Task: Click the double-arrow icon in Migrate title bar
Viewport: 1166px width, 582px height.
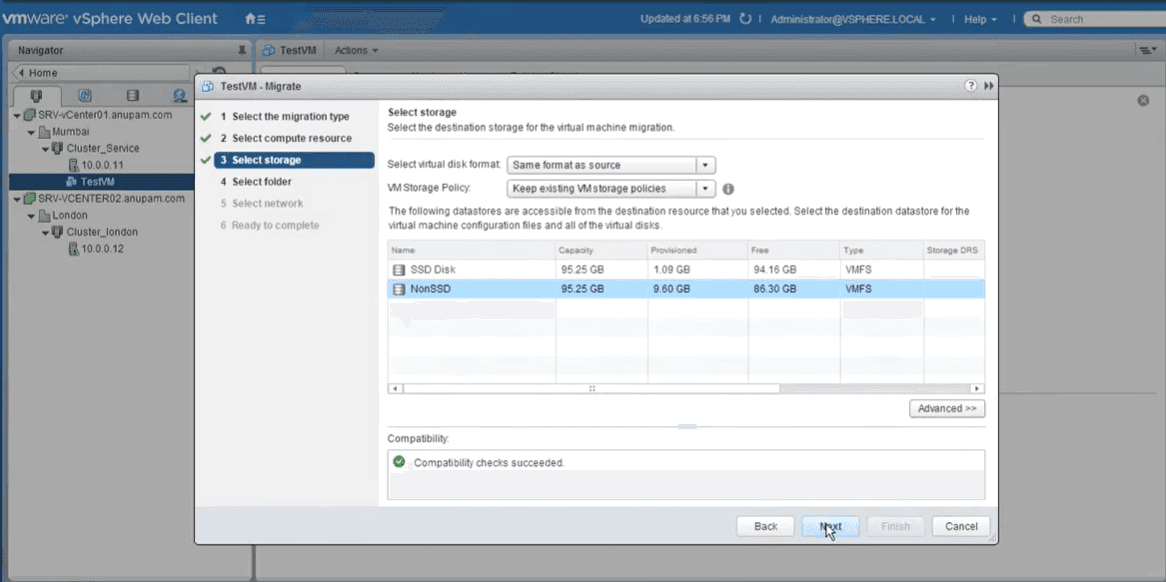Action: click(988, 86)
